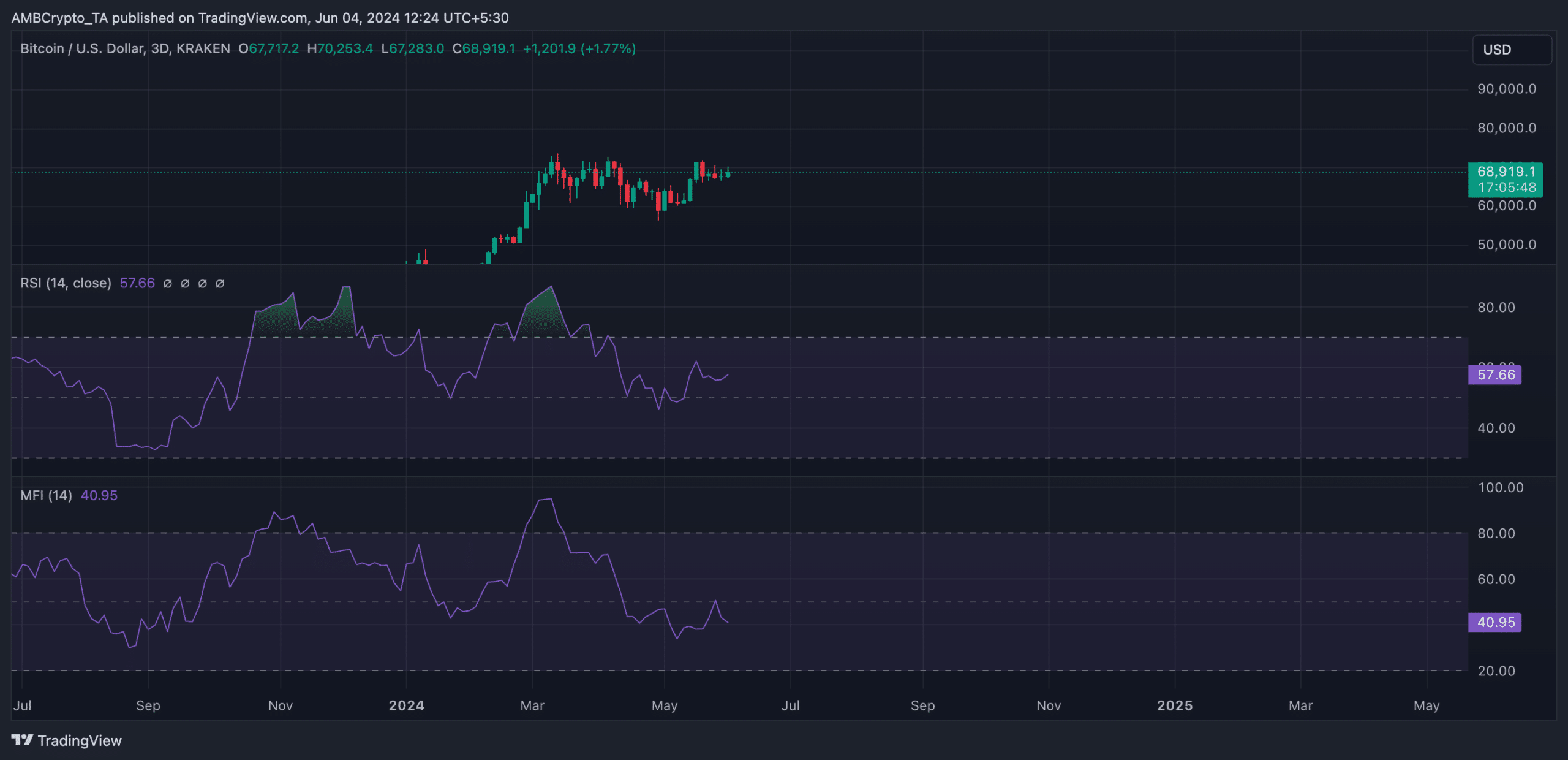This screenshot has width=1568, height=760.
Task: Click the current price label 68,919.1
Action: (x=1506, y=172)
